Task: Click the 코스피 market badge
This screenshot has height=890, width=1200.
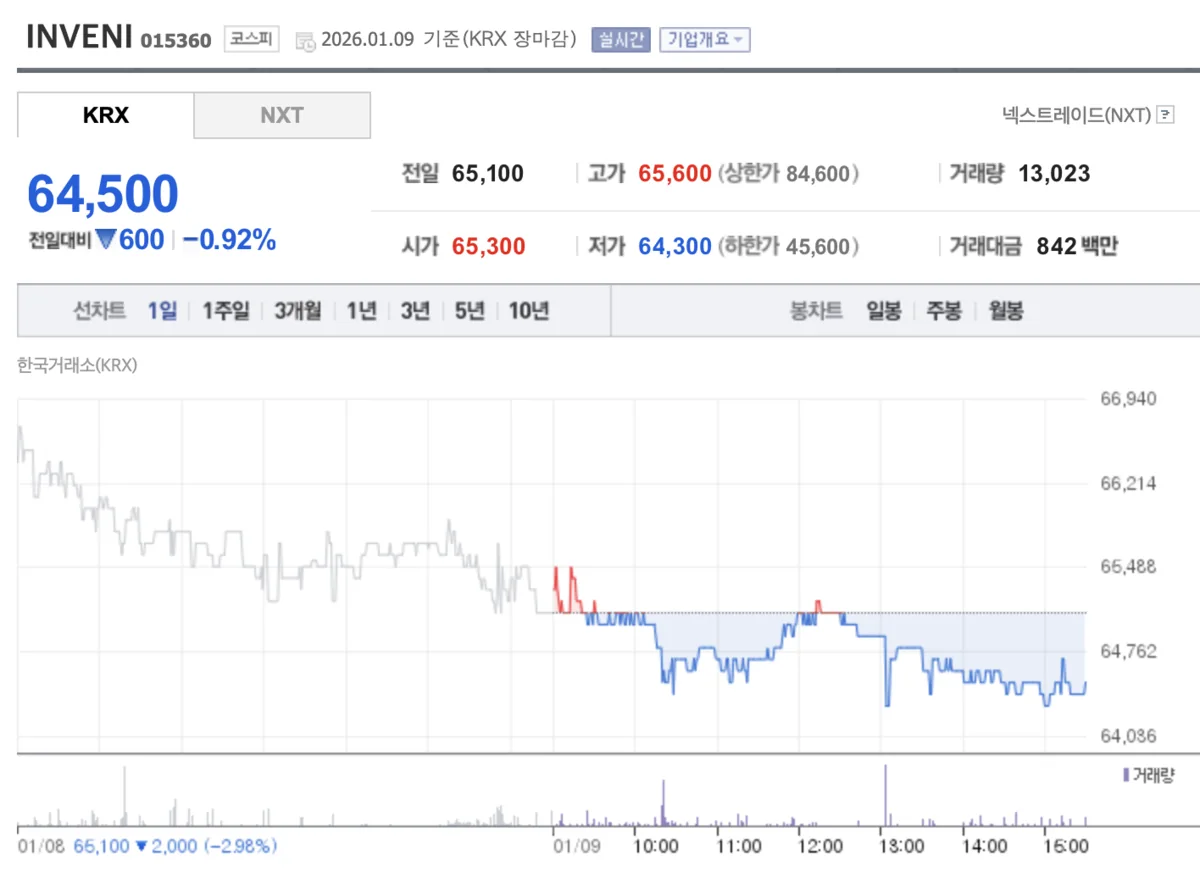Action: [251, 40]
